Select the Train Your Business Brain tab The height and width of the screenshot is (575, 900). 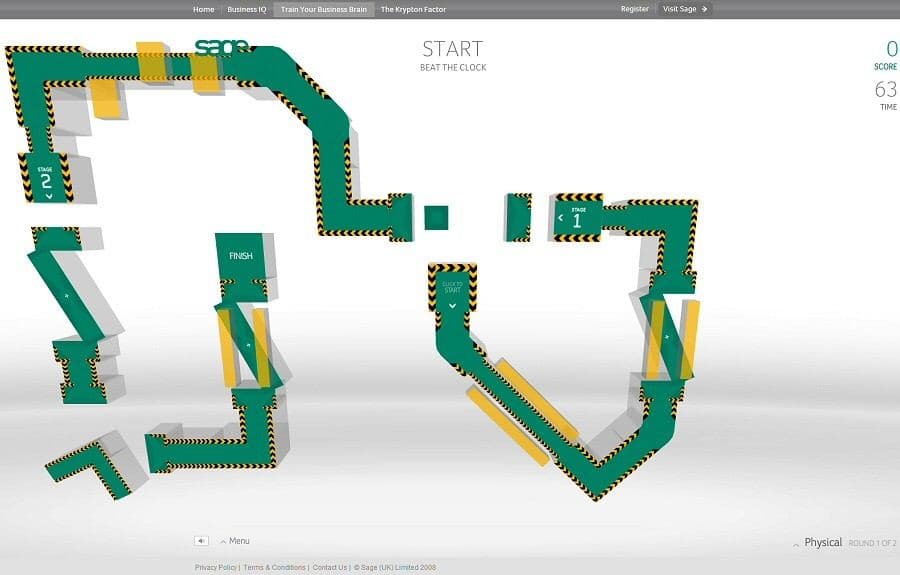[324, 9]
